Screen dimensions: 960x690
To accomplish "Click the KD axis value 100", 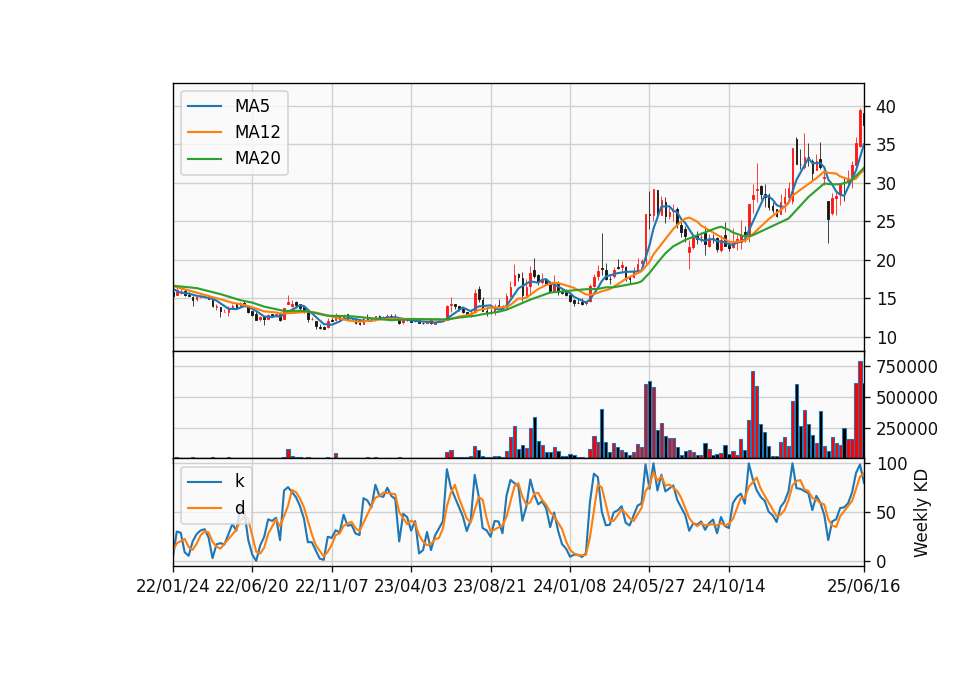I will click(x=891, y=464).
